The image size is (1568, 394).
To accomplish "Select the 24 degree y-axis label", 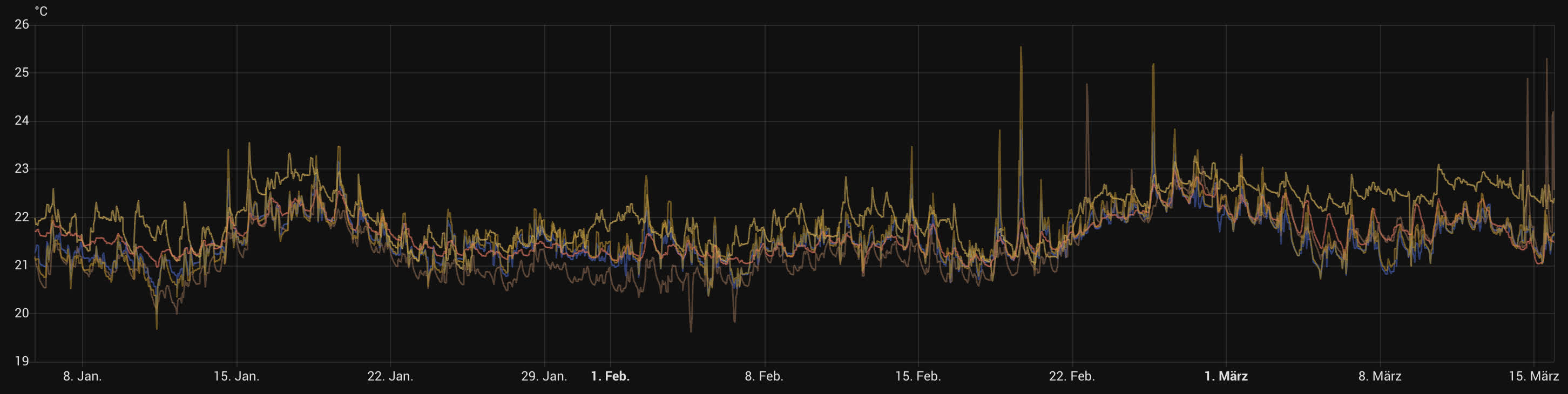I will [22, 120].
